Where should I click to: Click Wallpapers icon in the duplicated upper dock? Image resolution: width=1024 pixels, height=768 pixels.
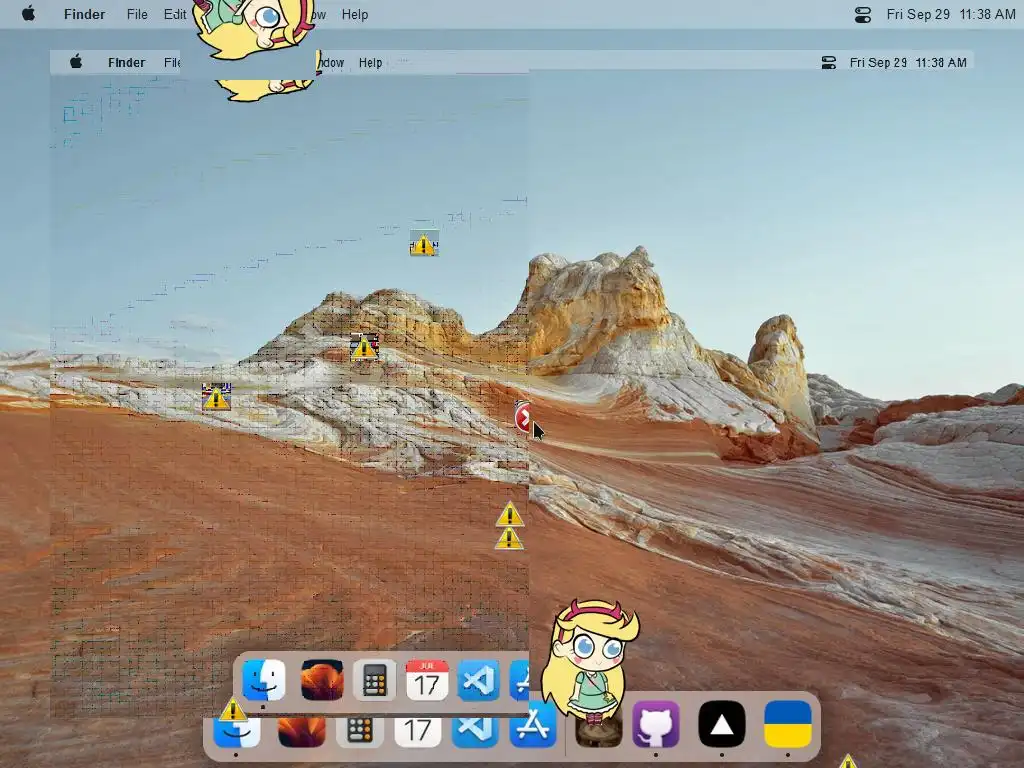click(322, 680)
